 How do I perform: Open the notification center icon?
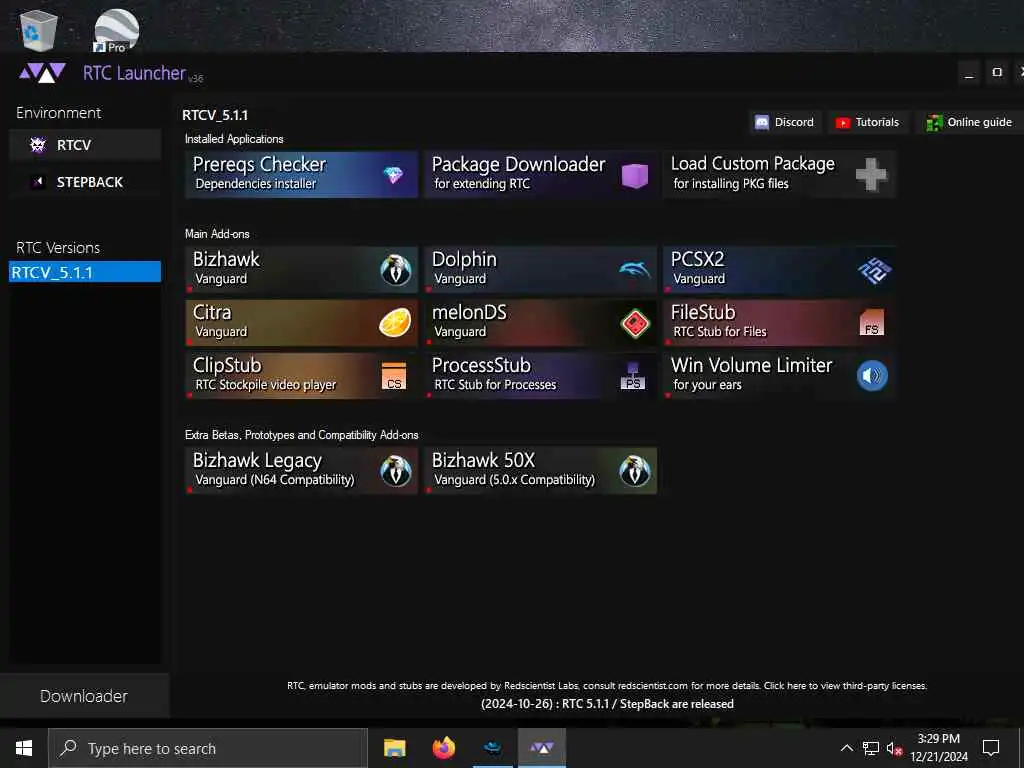tap(991, 748)
